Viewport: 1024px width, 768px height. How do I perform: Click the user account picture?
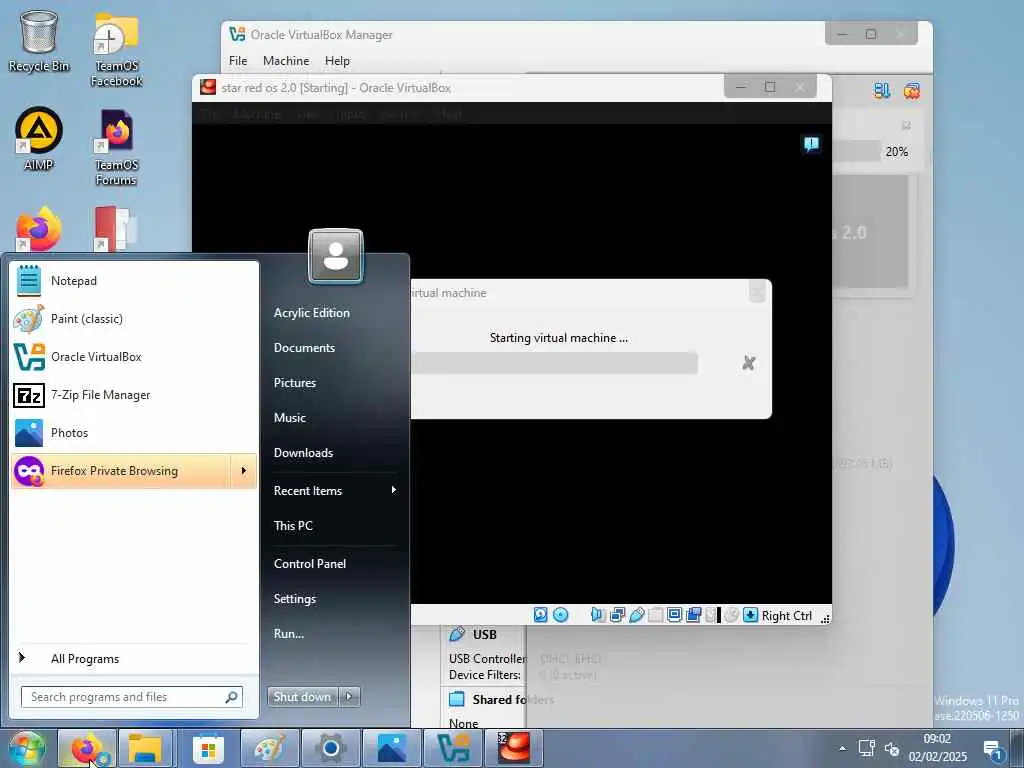click(x=336, y=256)
